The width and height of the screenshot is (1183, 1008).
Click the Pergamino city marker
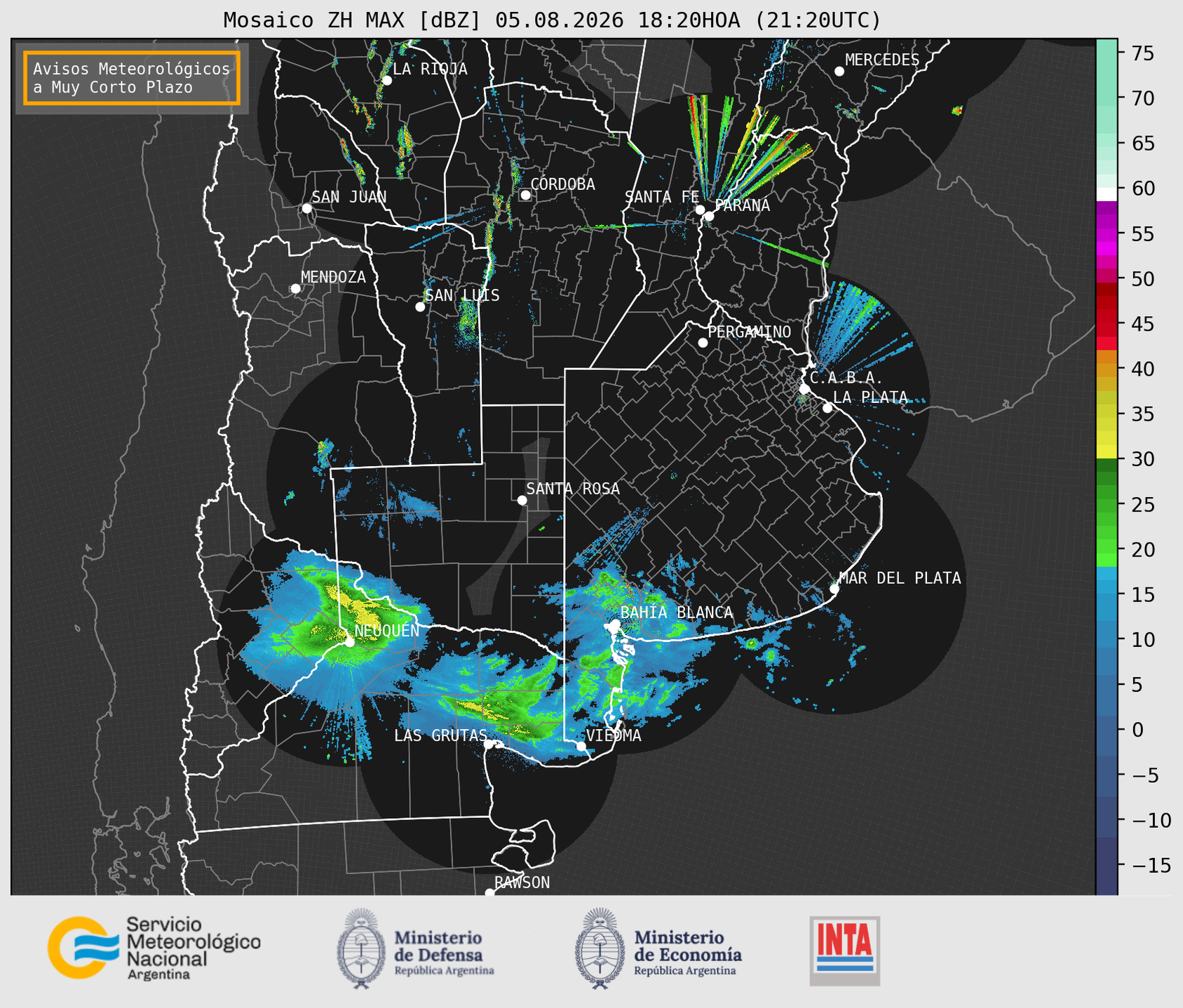coord(703,343)
